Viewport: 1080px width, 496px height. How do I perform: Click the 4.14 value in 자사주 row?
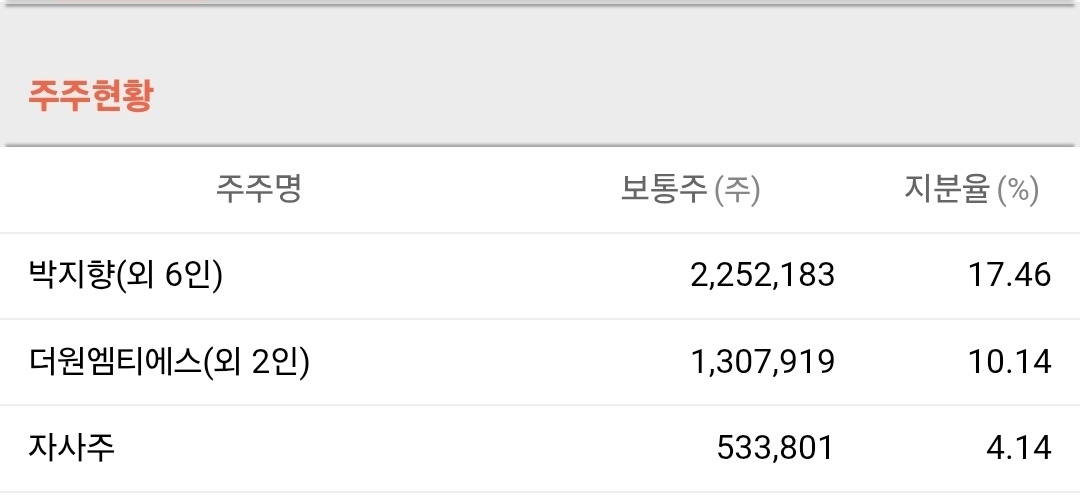[x=1018, y=448]
